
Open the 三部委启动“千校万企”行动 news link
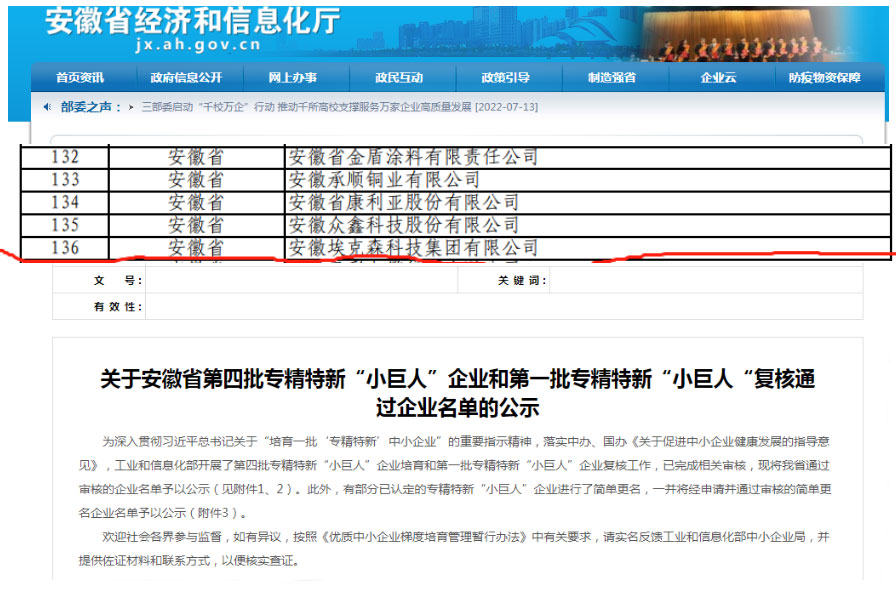pos(339,107)
